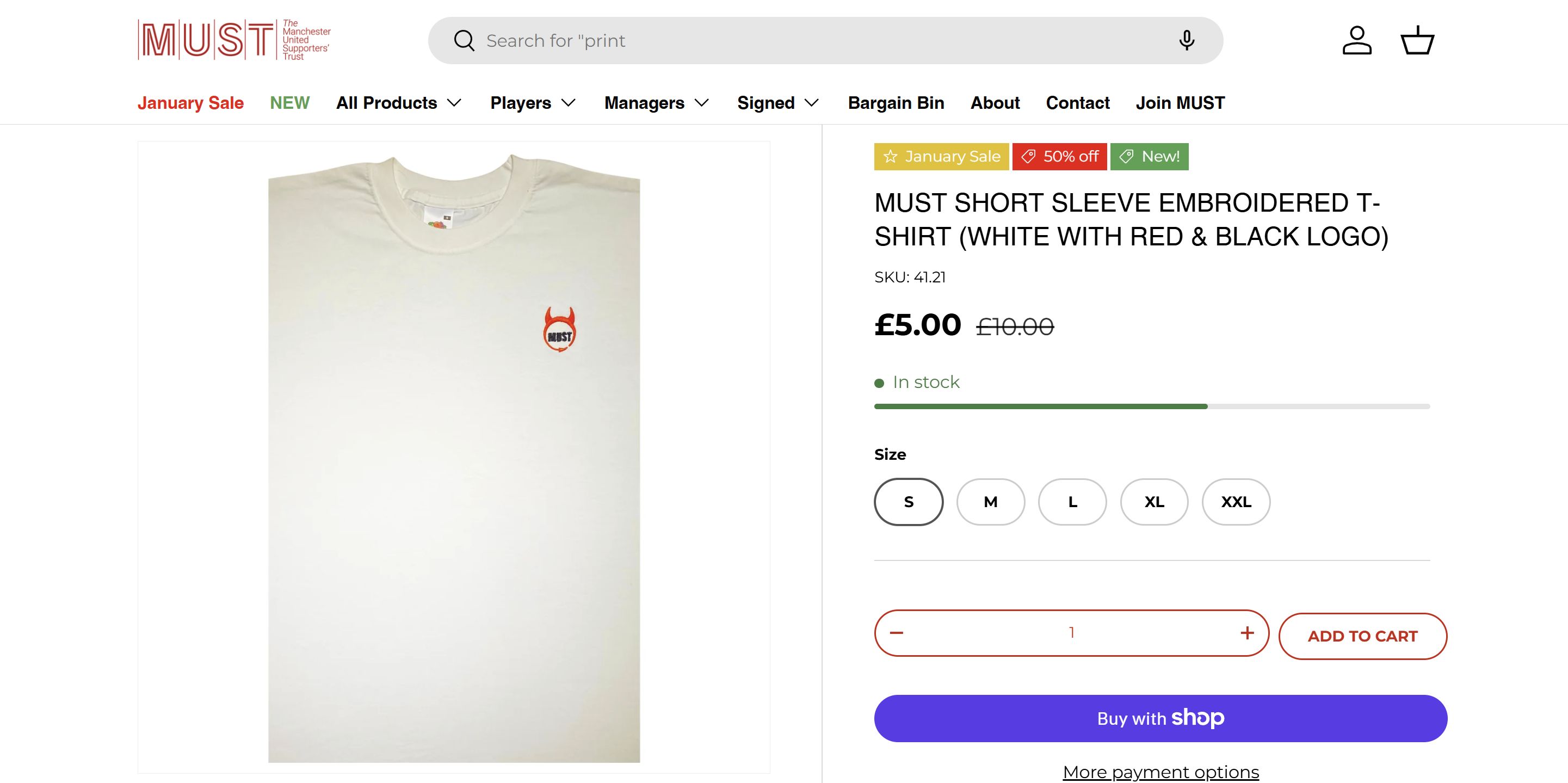Go to the Bargain Bin menu item

[896, 103]
